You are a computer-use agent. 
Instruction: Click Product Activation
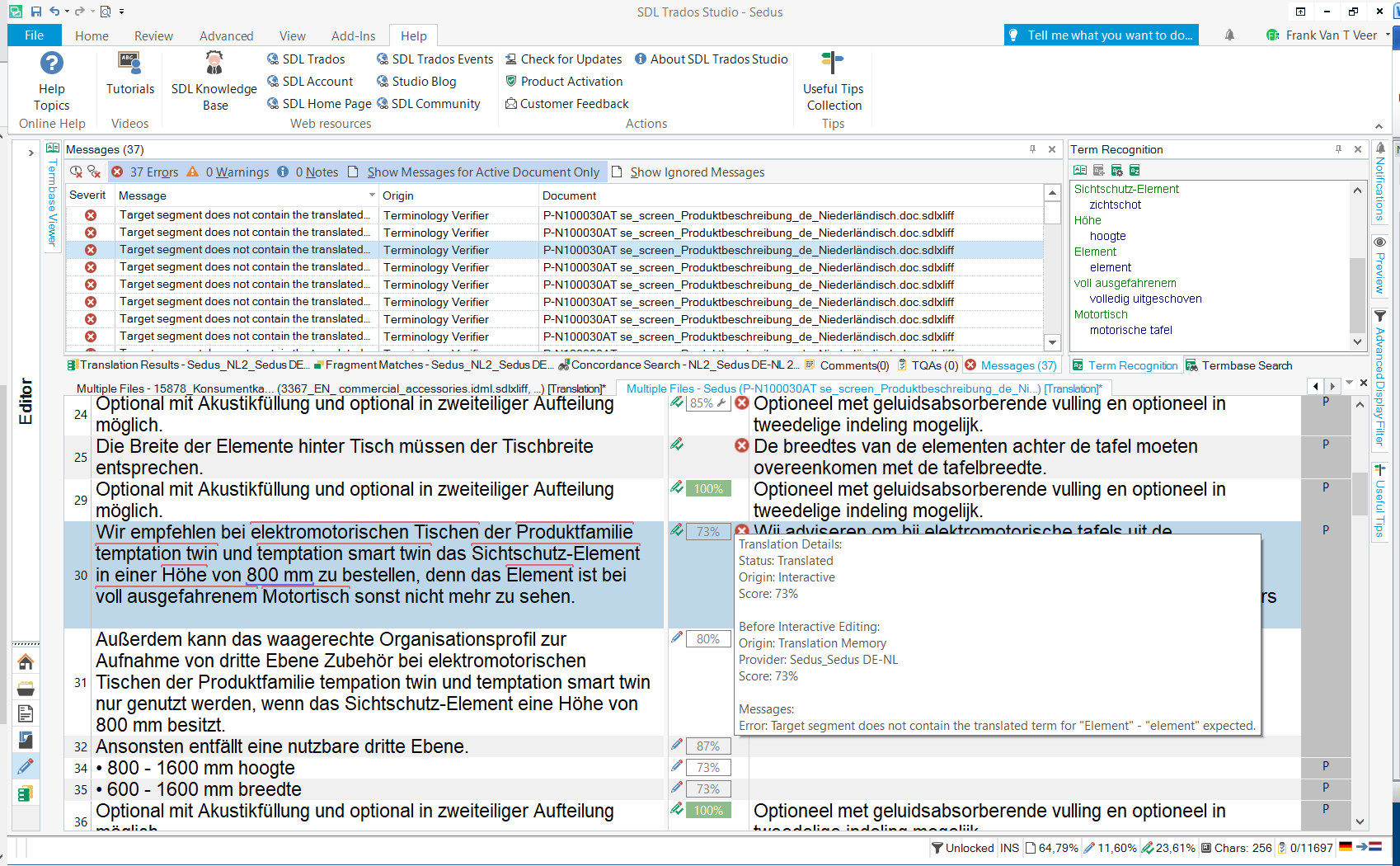(564, 82)
